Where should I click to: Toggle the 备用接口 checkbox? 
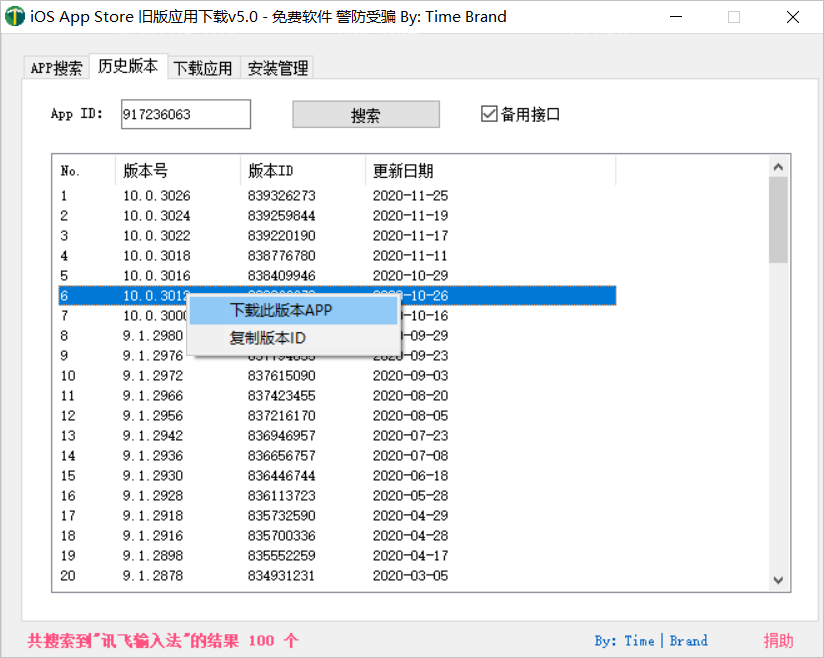click(x=489, y=114)
